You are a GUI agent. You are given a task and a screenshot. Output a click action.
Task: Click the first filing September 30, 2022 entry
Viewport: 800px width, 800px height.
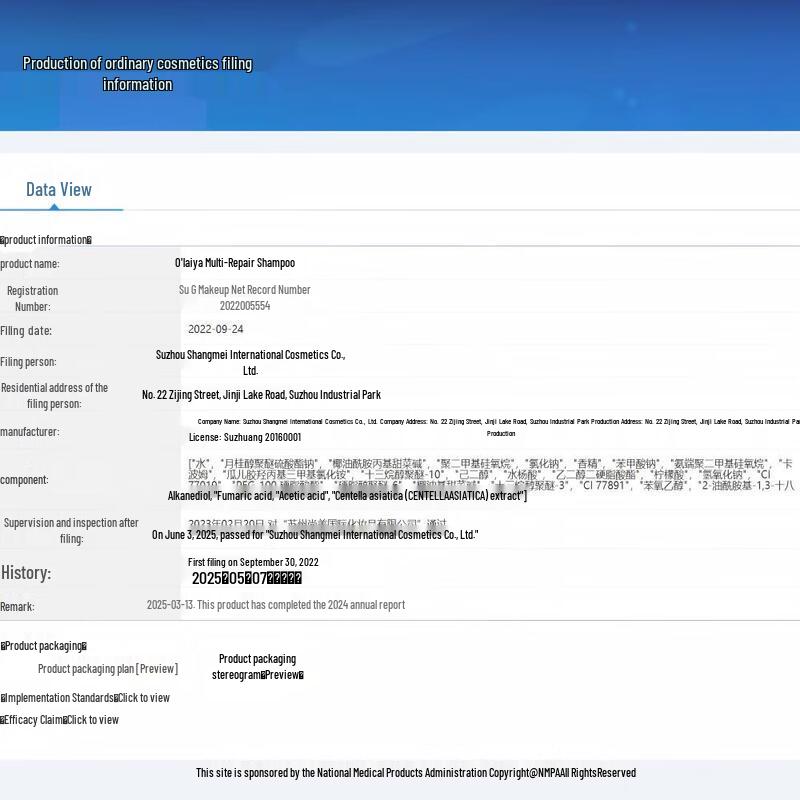(x=253, y=562)
